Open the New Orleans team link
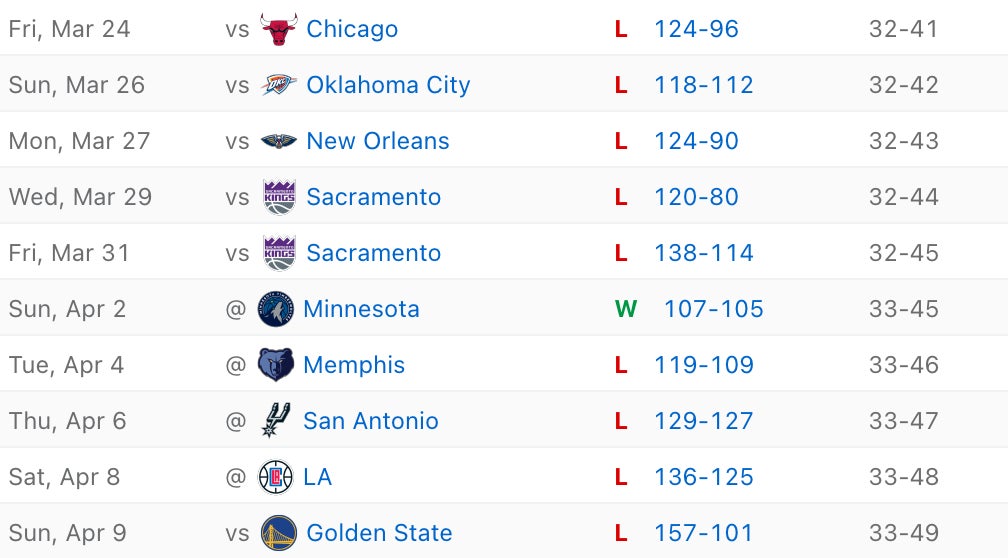This screenshot has height=558, width=1008. coord(378,141)
